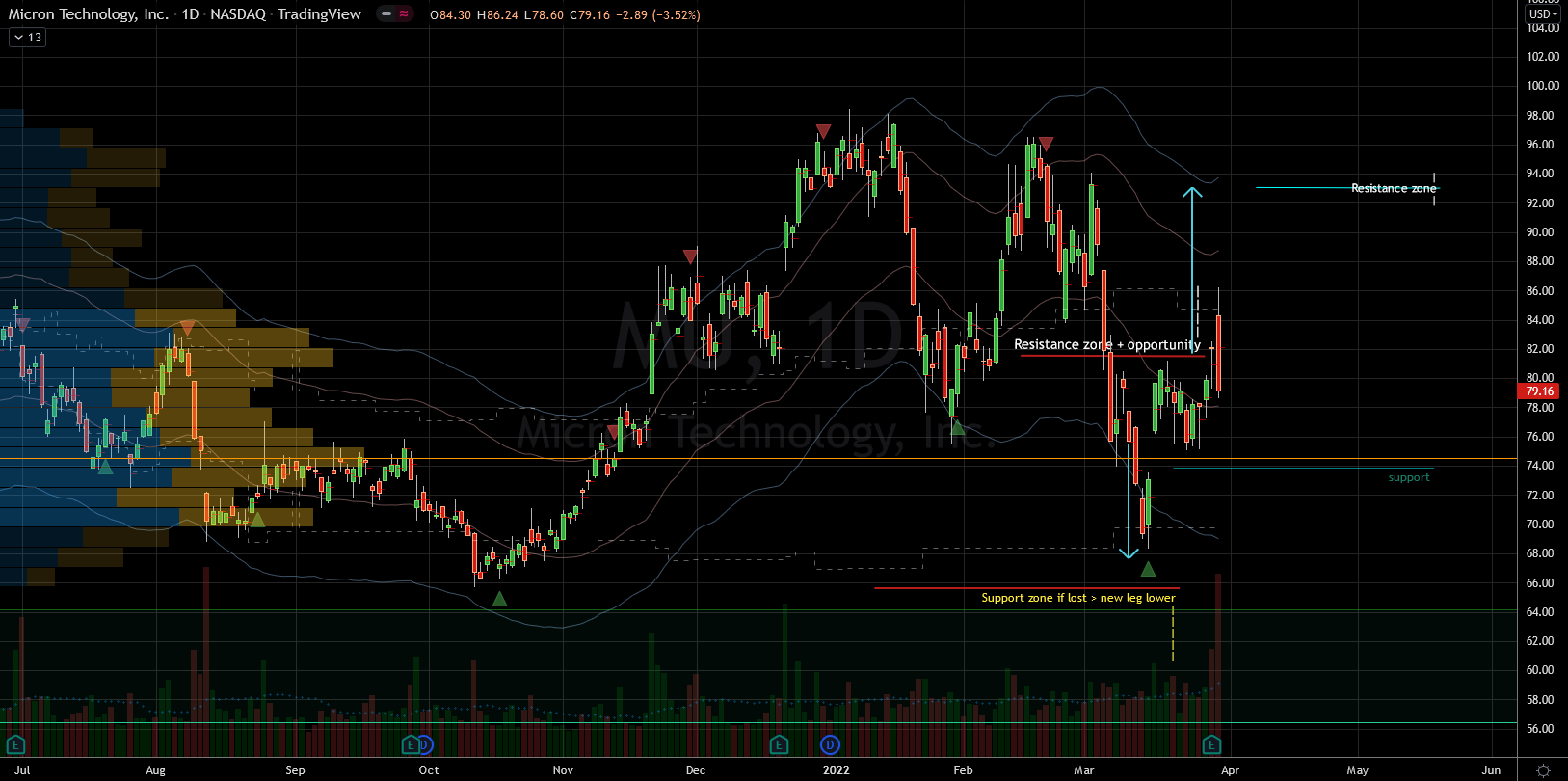Click the NASDAQ exchange label in title
This screenshot has width=1568, height=781.
click(x=238, y=14)
